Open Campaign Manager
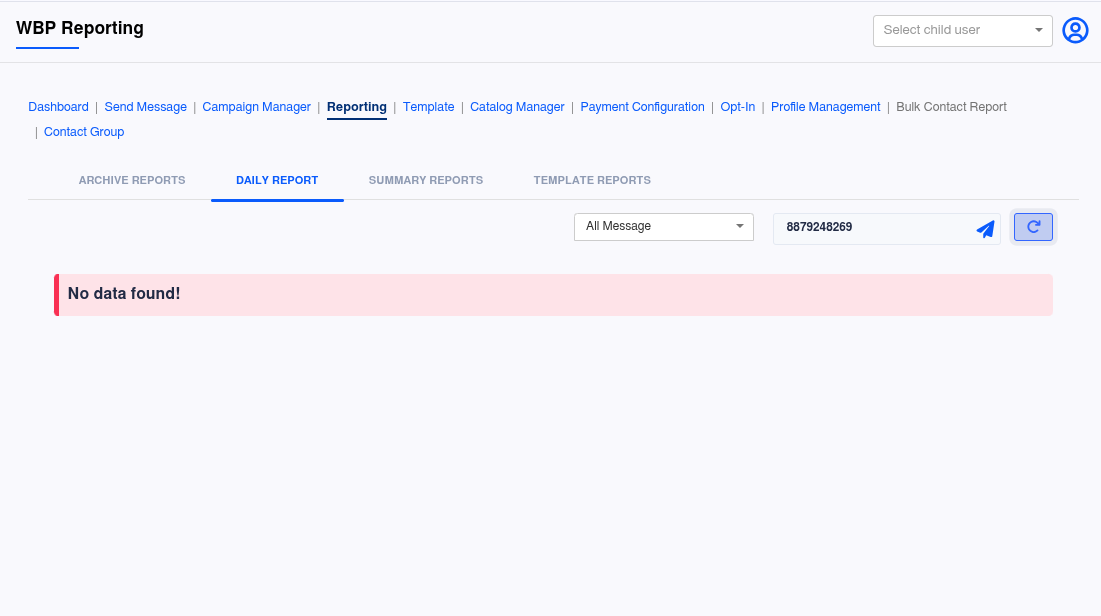1101x616 pixels. point(256,107)
